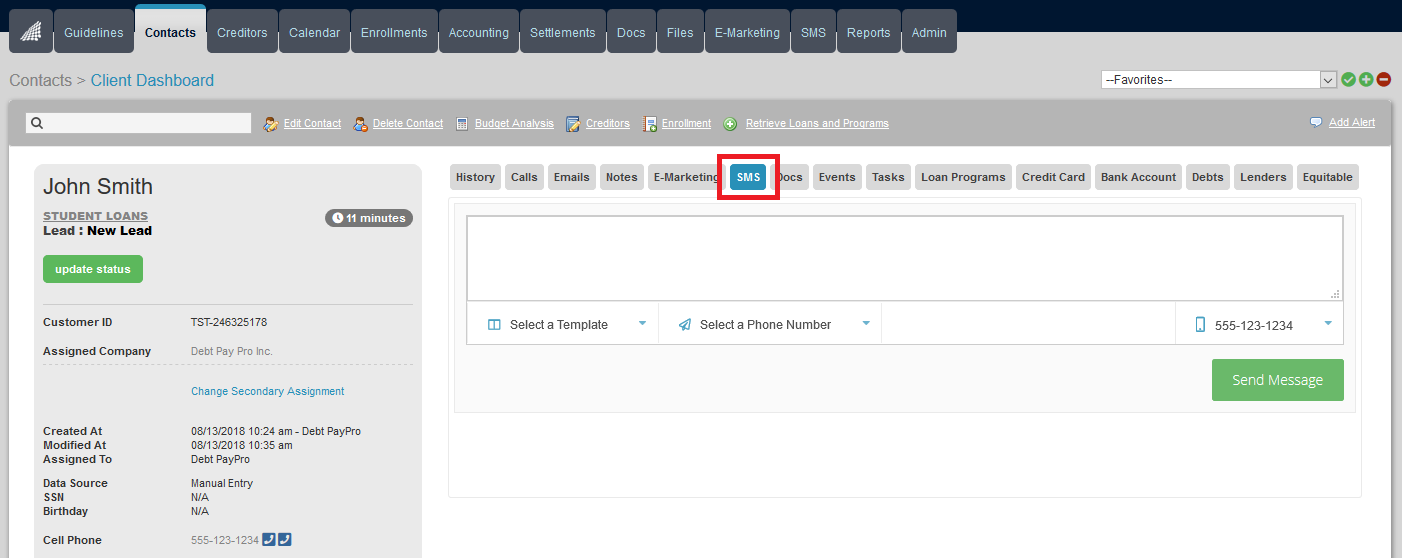The height and width of the screenshot is (558, 1402).
Task: Click the Delete Contact link
Action: click(408, 124)
